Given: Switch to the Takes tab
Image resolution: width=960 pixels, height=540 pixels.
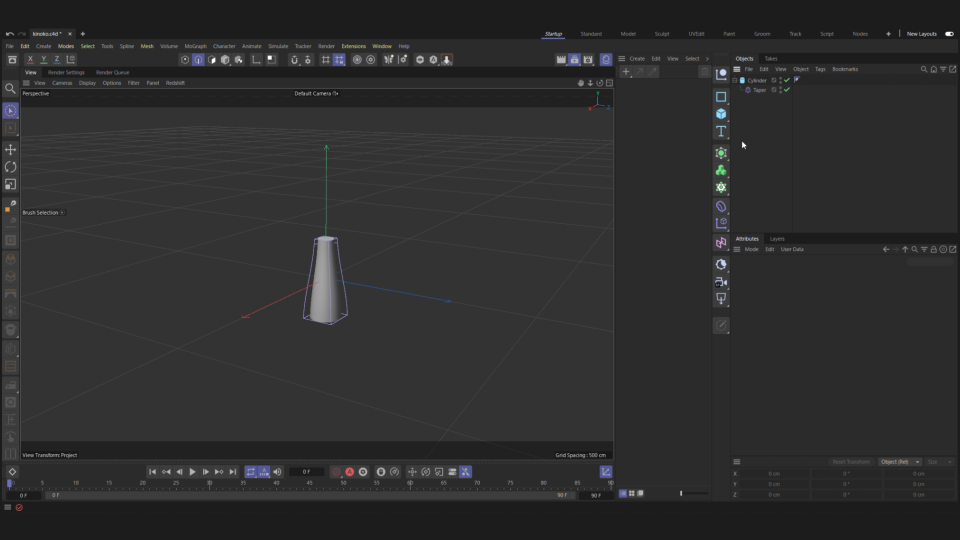Looking at the screenshot, I should (771, 59).
